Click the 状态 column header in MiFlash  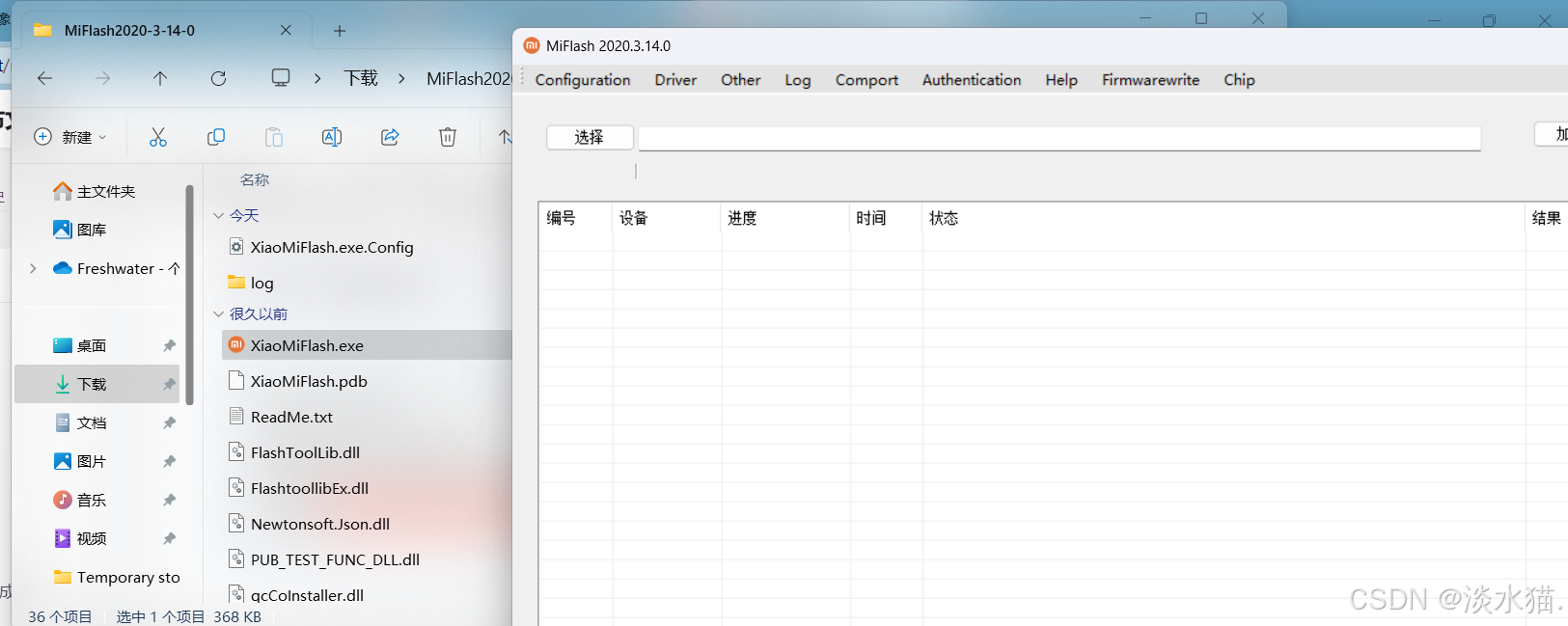pos(1224,218)
